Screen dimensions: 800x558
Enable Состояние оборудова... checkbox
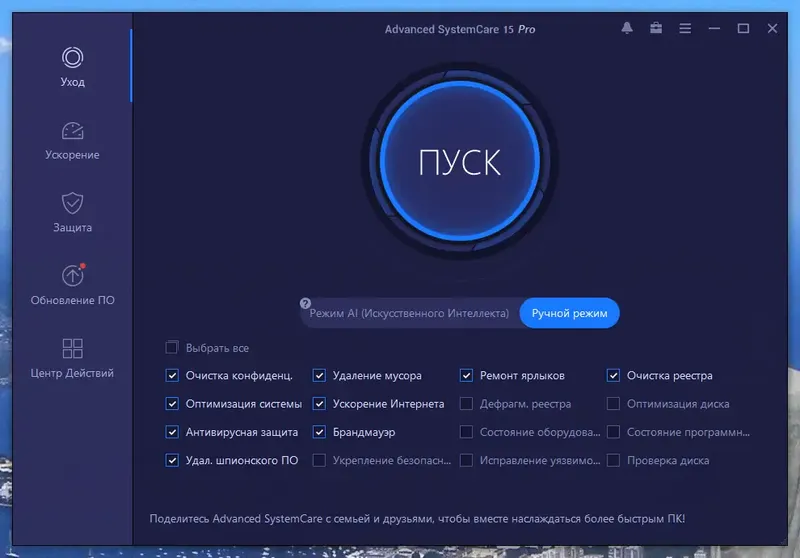(x=466, y=432)
